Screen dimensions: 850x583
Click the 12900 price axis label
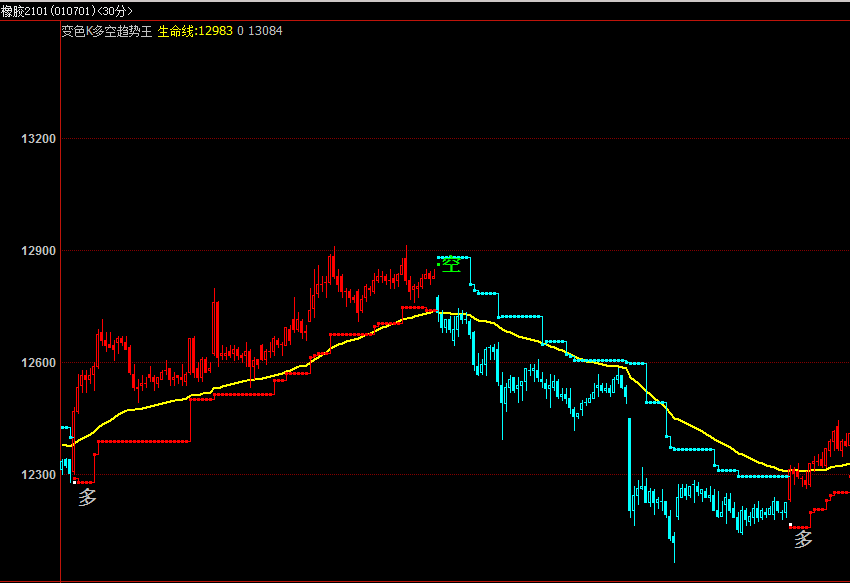point(38,251)
